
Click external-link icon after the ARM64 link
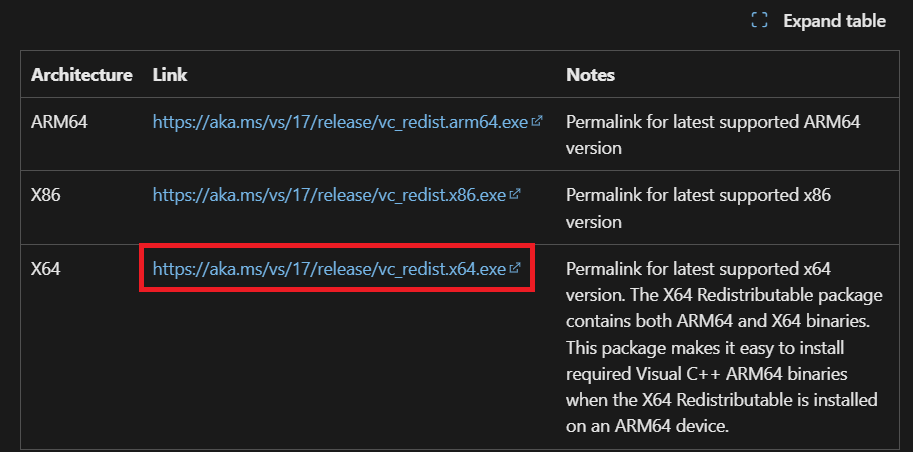(537, 121)
